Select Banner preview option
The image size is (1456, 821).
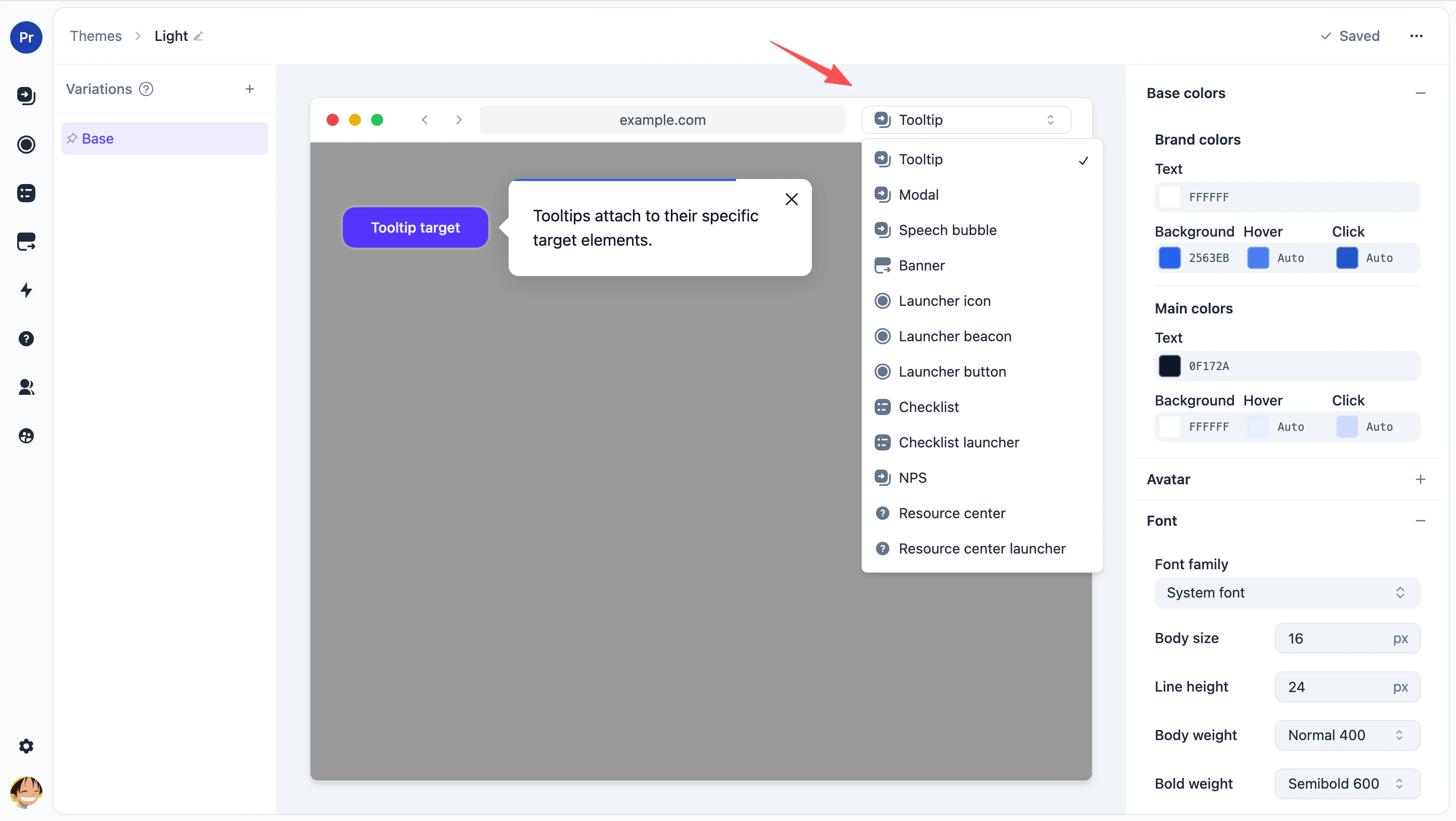click(982, 265)
